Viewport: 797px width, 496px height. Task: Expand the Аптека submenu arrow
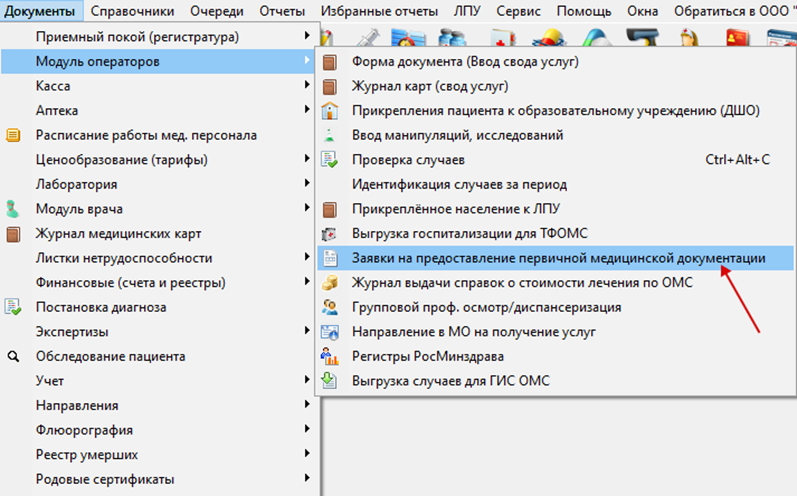(307, 109)
